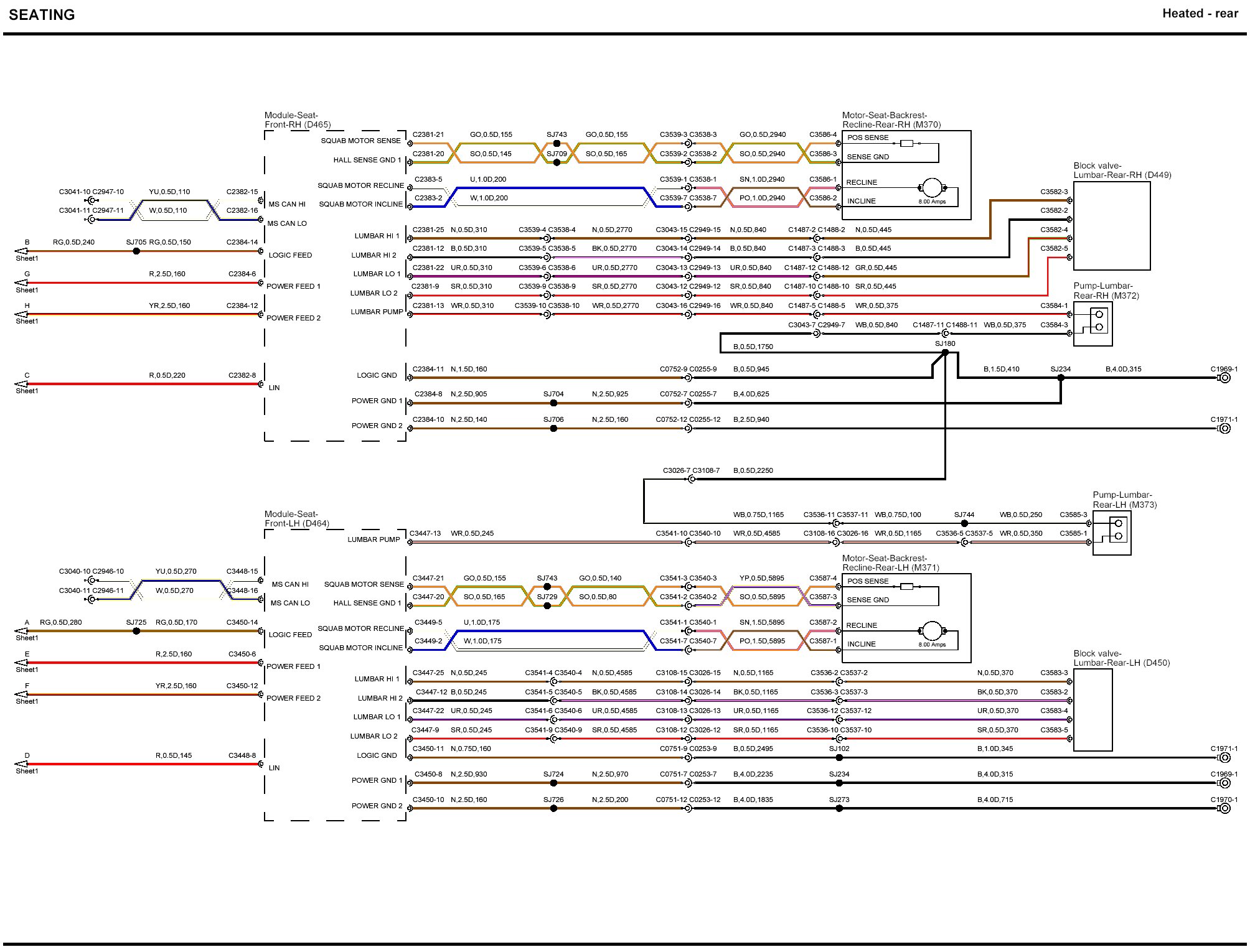Click the Sheet1 reference arrow labeled B
Screen dimensions: 1250x952
coord(22,251)
